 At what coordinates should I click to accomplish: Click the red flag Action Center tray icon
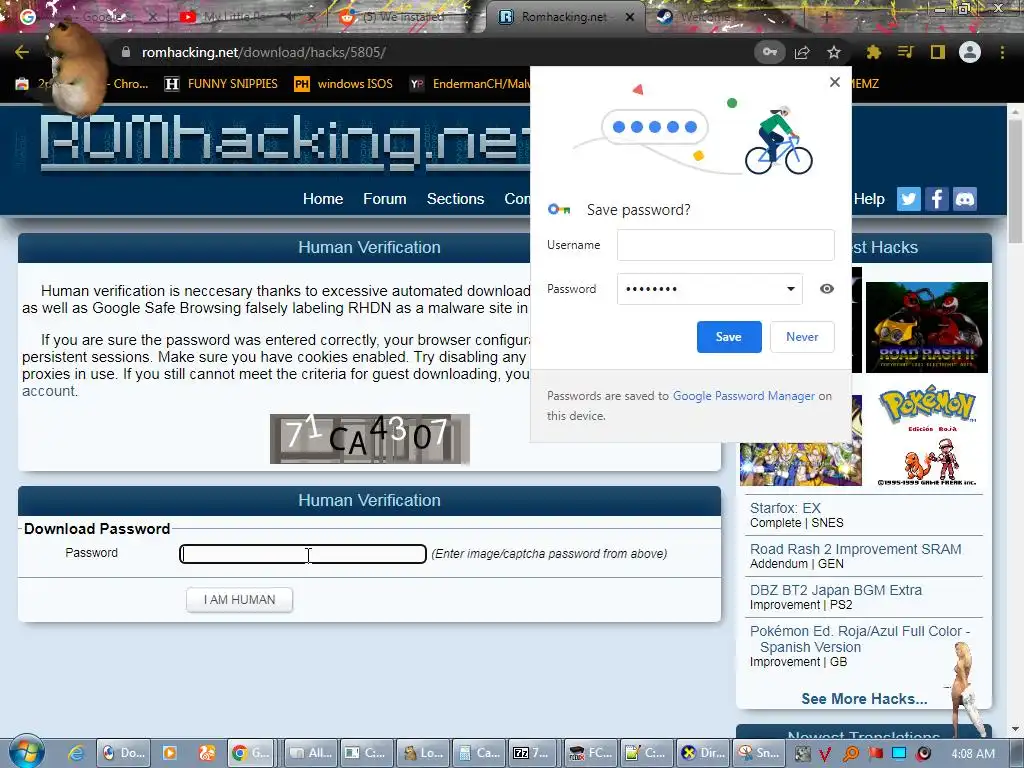click(875, 754)
